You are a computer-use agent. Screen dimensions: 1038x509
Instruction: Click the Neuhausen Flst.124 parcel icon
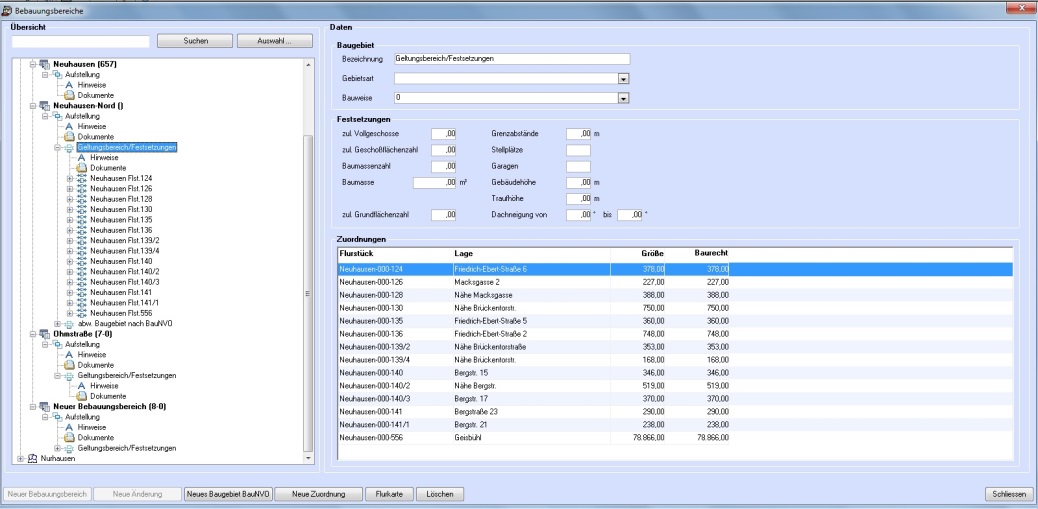click(82, 178)
